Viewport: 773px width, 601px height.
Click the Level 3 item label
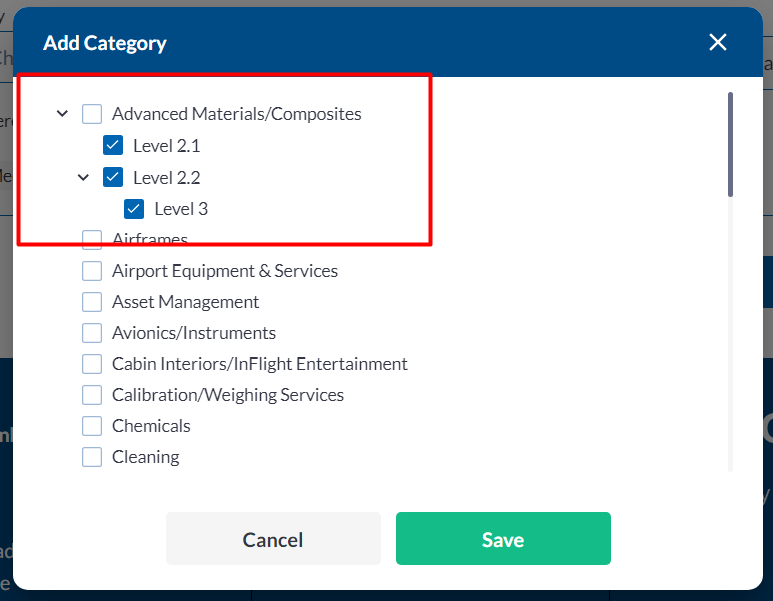point(181,209)
